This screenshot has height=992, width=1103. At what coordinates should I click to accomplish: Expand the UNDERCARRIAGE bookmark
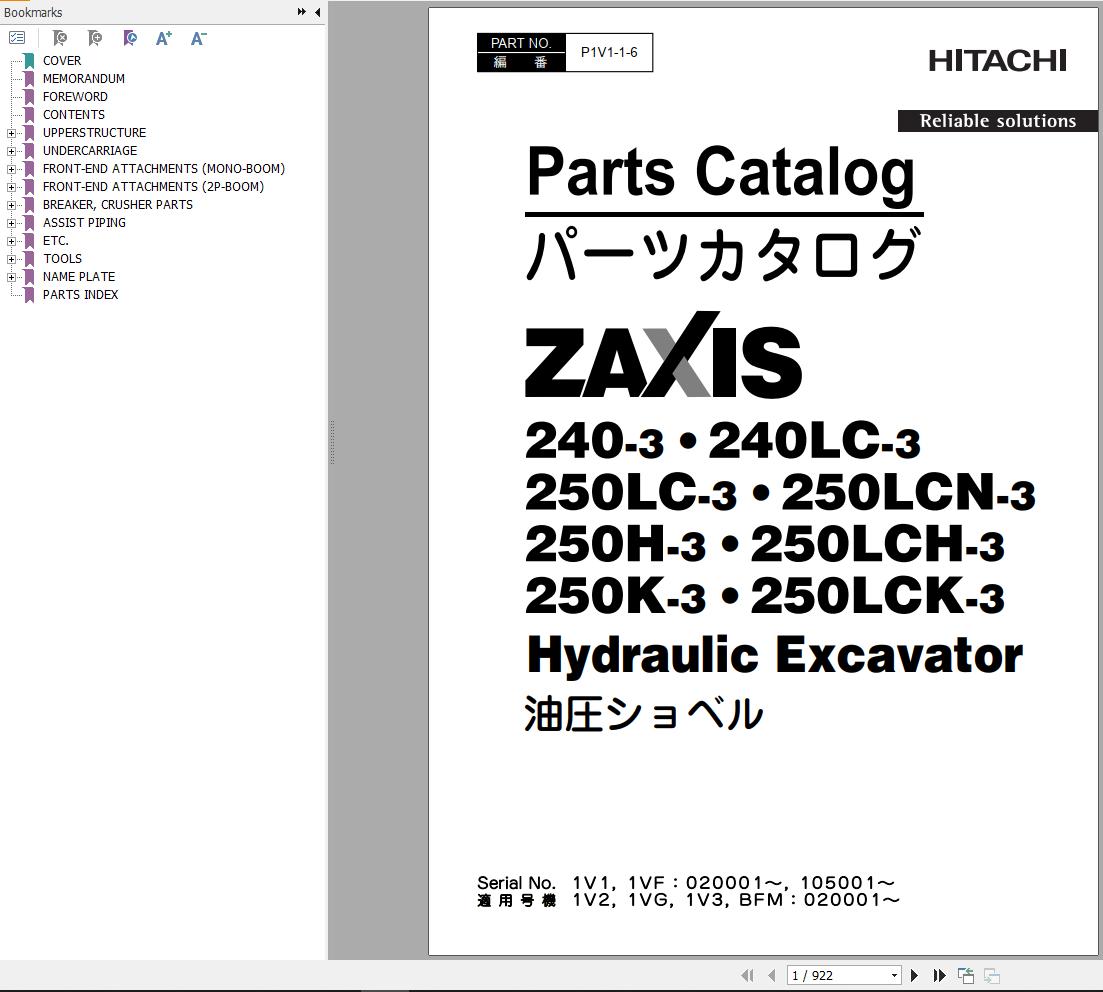[11, 151]
